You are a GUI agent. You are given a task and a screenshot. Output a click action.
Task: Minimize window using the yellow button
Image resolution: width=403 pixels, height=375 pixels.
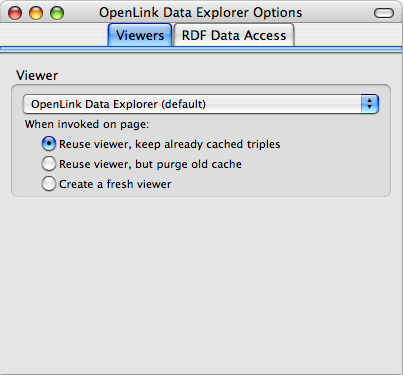pyautogui.click(x=36, y=13)
